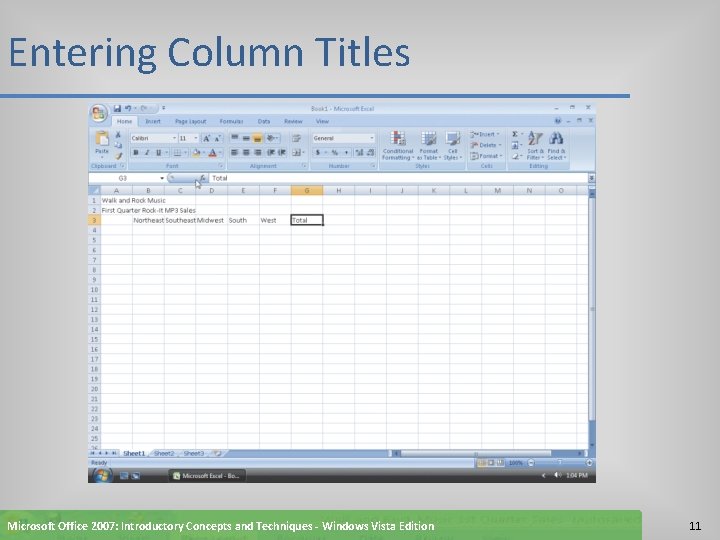The width and height of the screenshot is (720, 540).
Task: Open the Office Button menu
Action: tap(99, 112)
